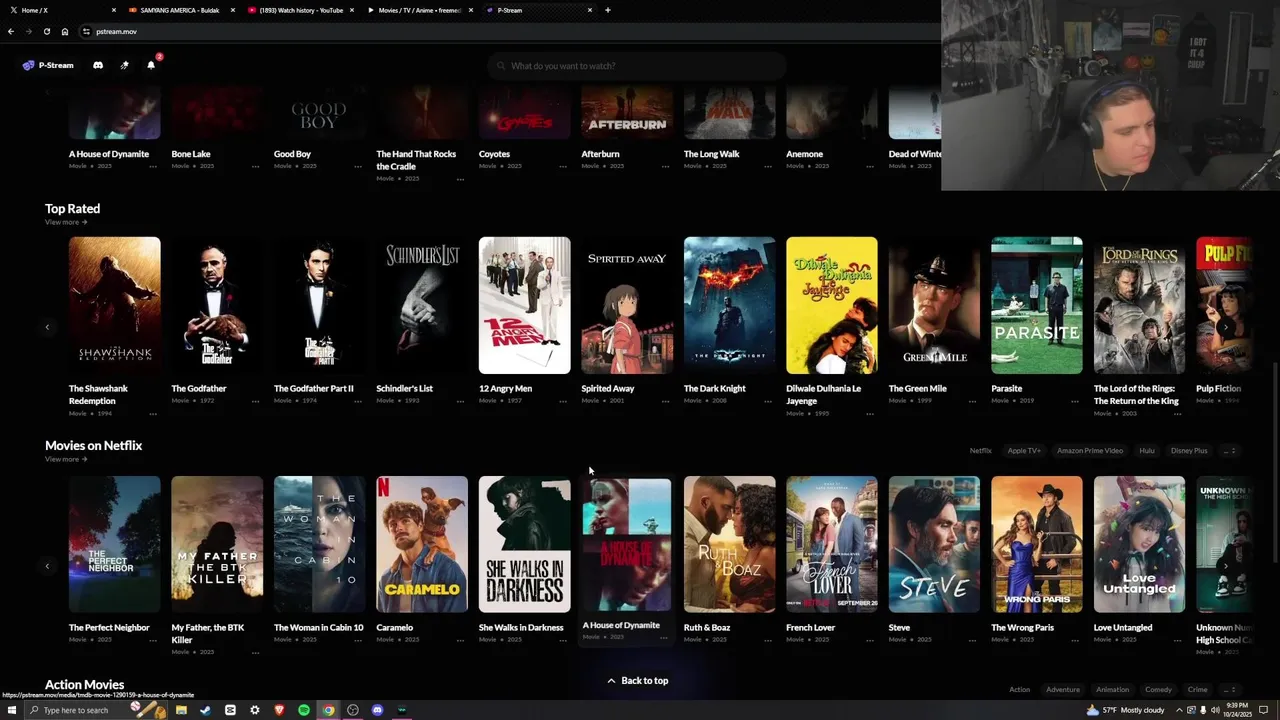Open the notifications bell with badge
The image size is (1280, 720).
pyautogui.click(x=151, y=65)
